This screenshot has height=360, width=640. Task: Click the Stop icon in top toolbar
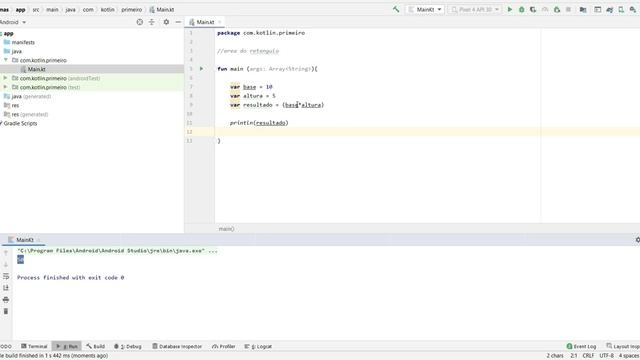point(568,9)
